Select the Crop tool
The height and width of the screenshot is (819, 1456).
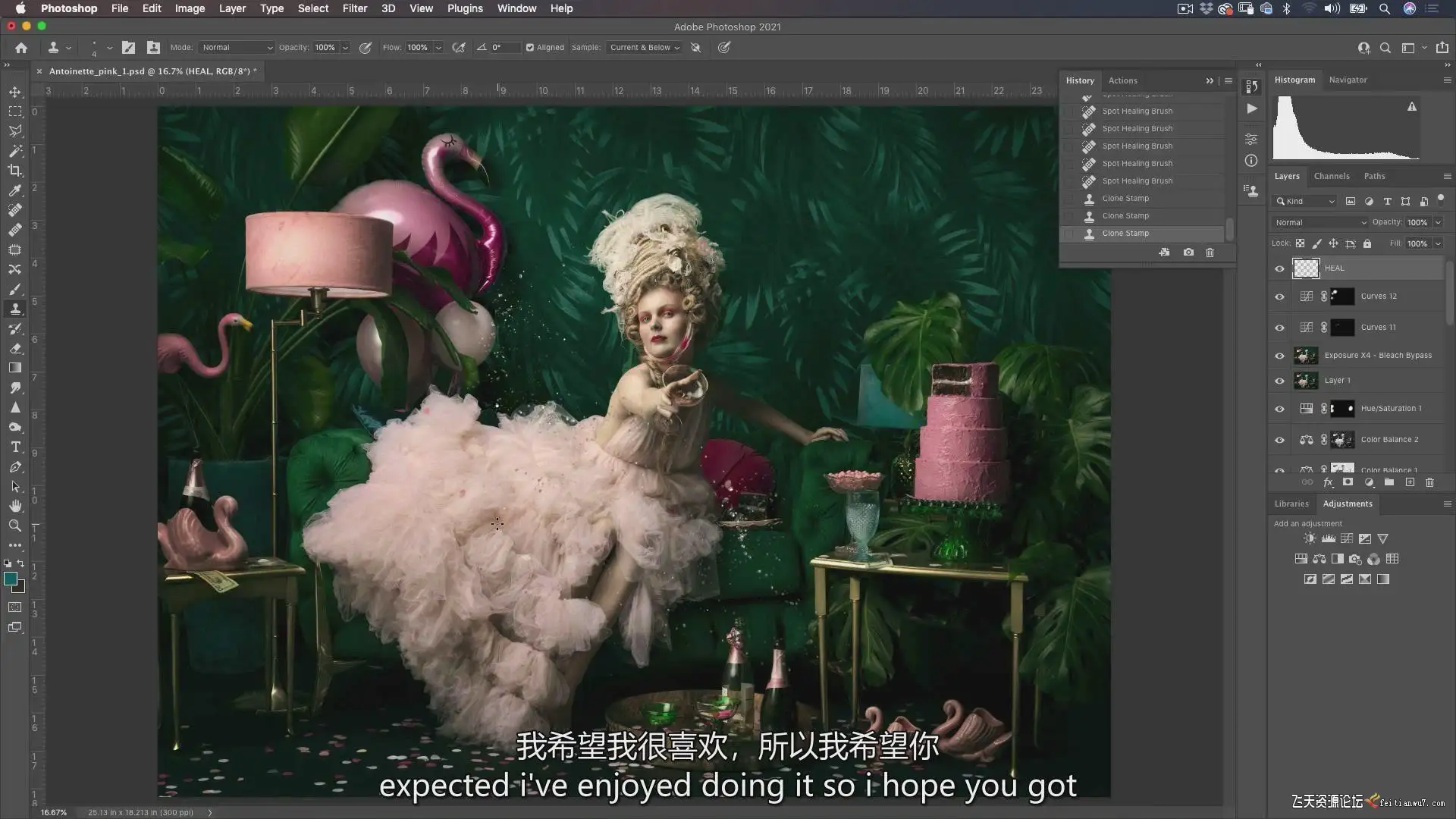point(15,171)
